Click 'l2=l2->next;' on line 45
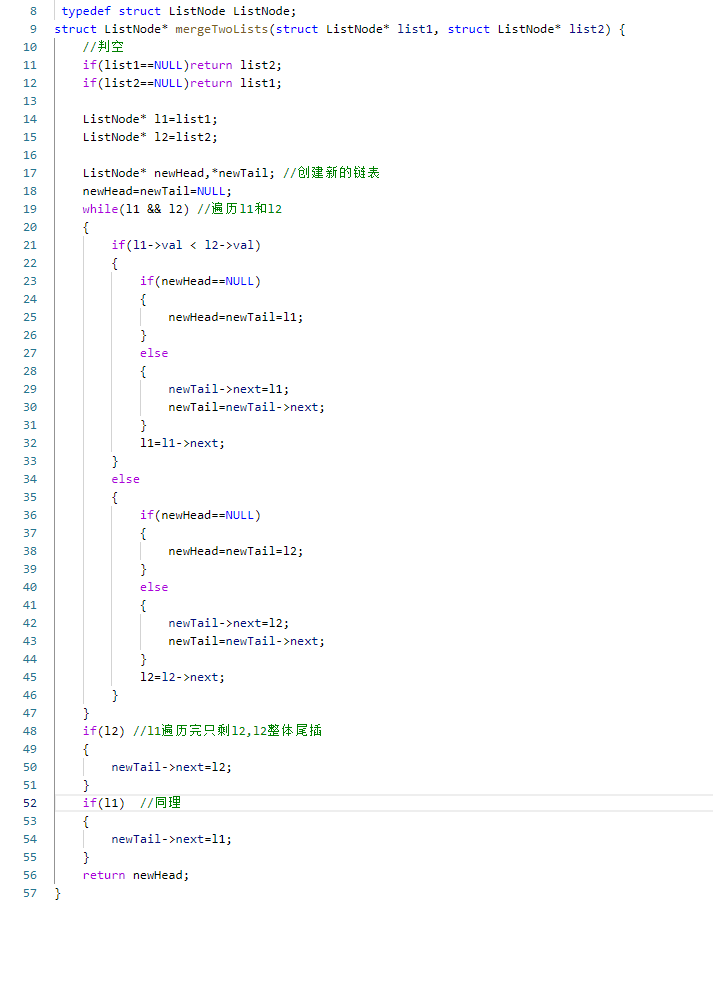The image size is (713, 986). 182,677
